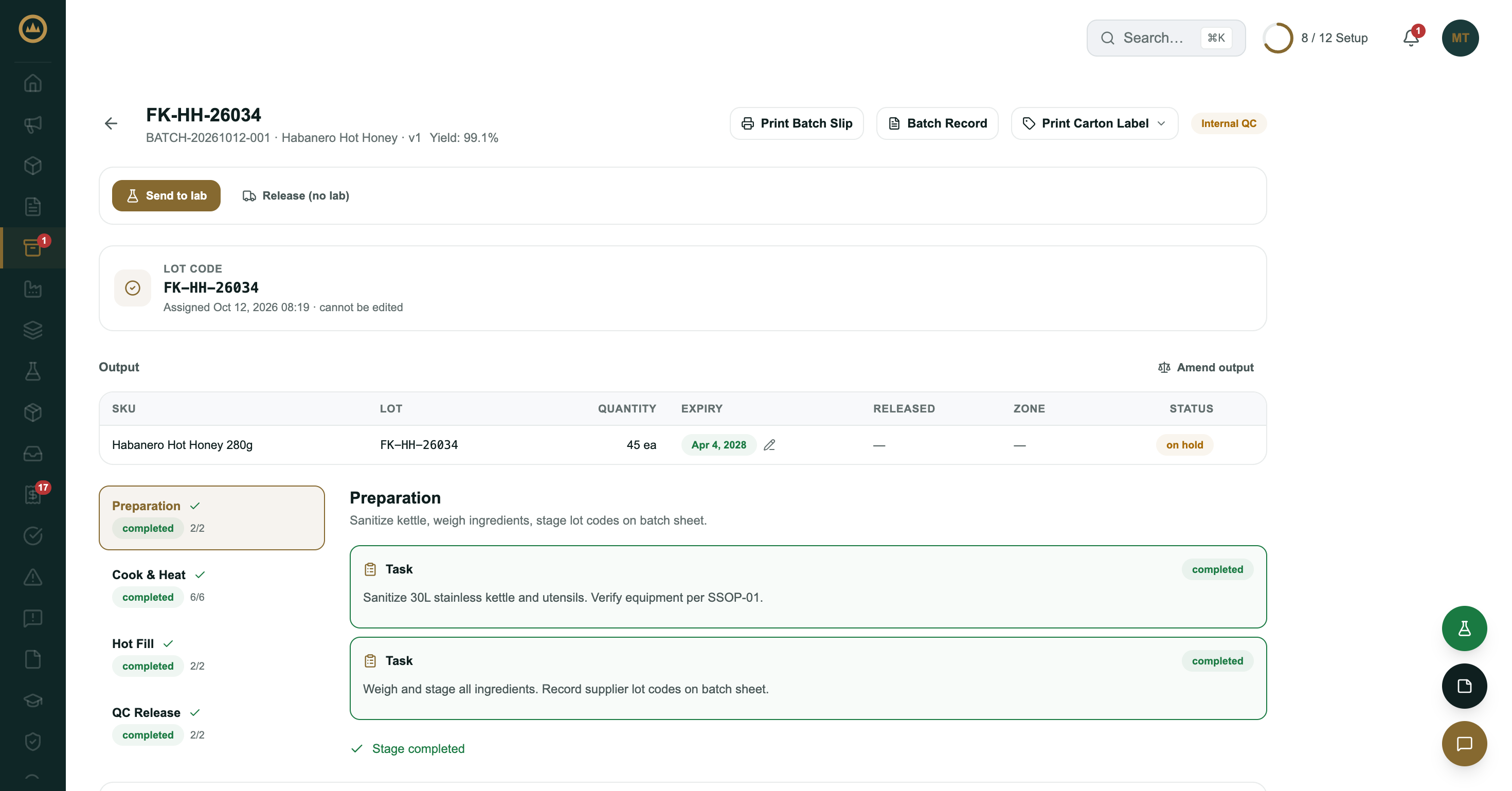
Task: Open the 8 / 12 Setup progress ring
Action: pyautogui.click(x=1316, y=38)
